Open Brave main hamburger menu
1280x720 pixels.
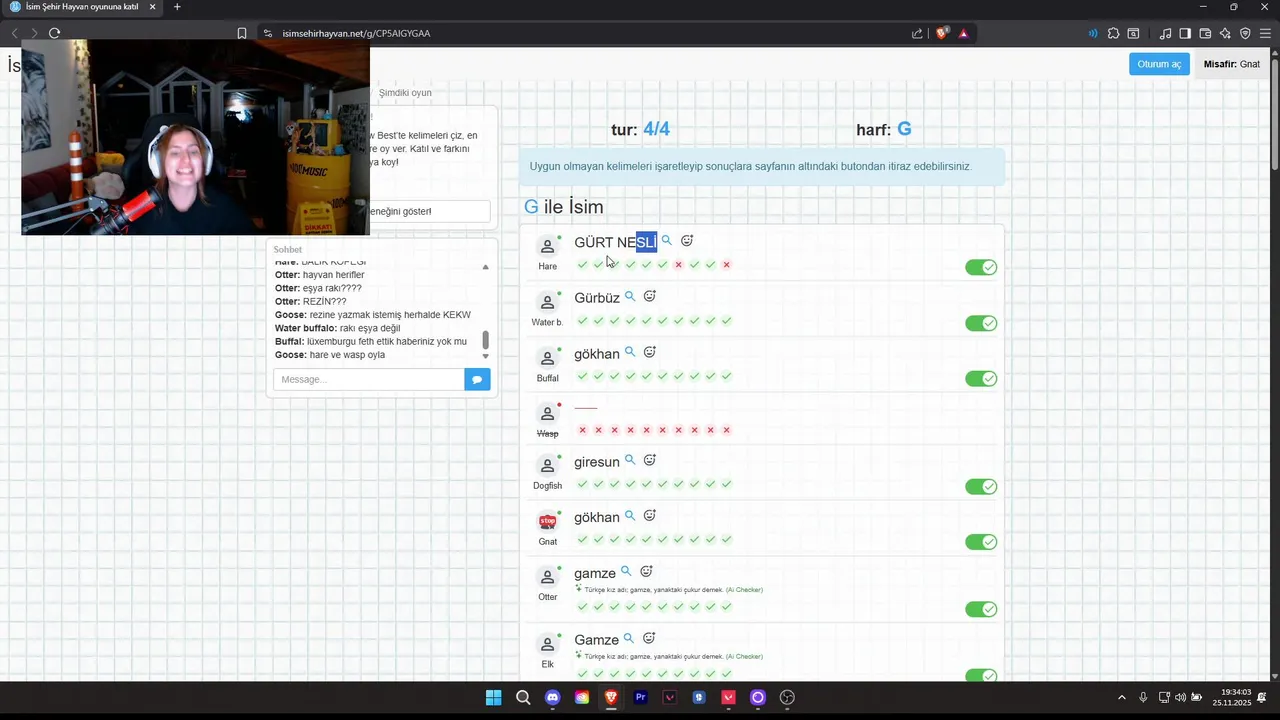coord(1265,33)
